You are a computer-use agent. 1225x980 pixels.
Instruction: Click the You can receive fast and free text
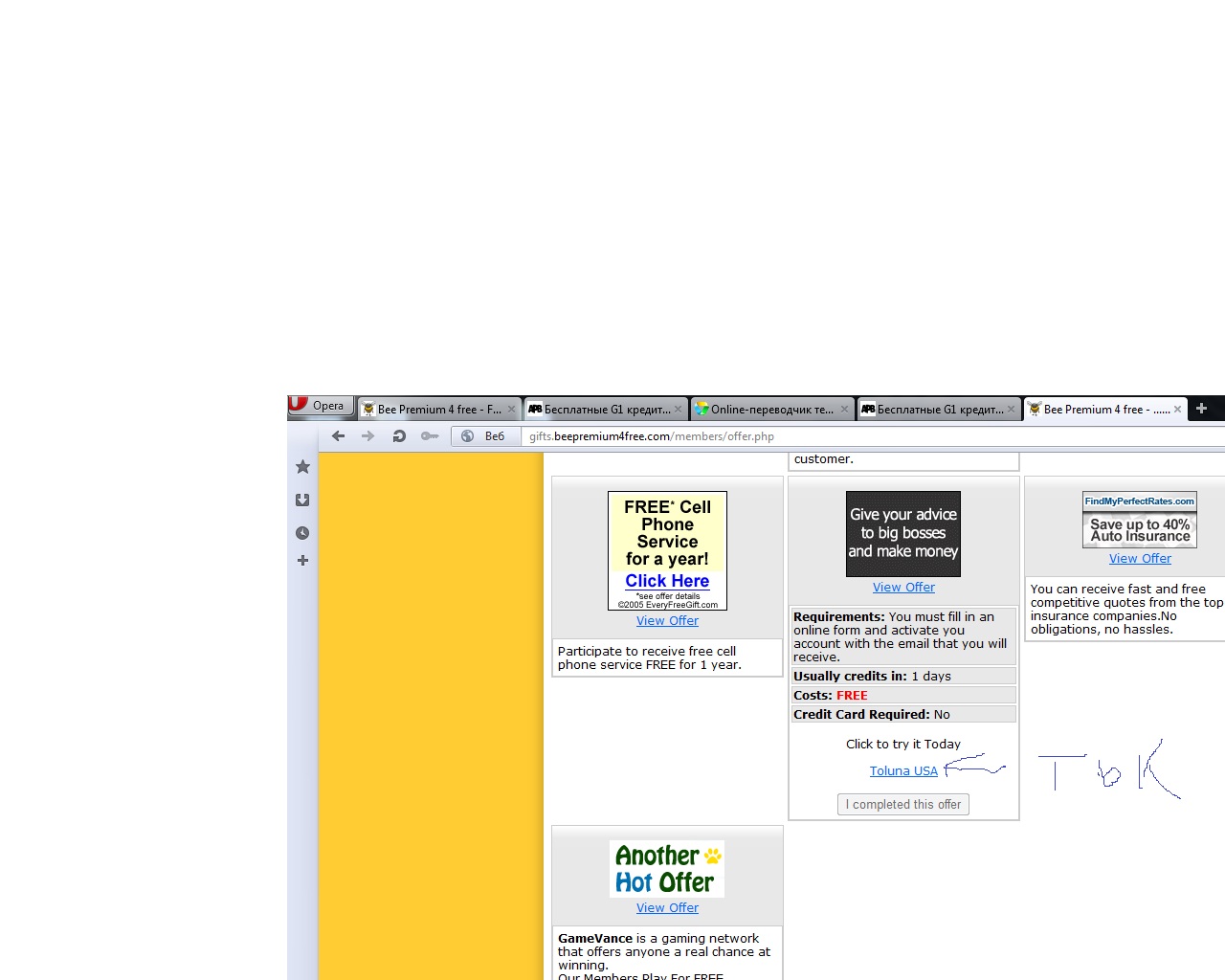1127,610
